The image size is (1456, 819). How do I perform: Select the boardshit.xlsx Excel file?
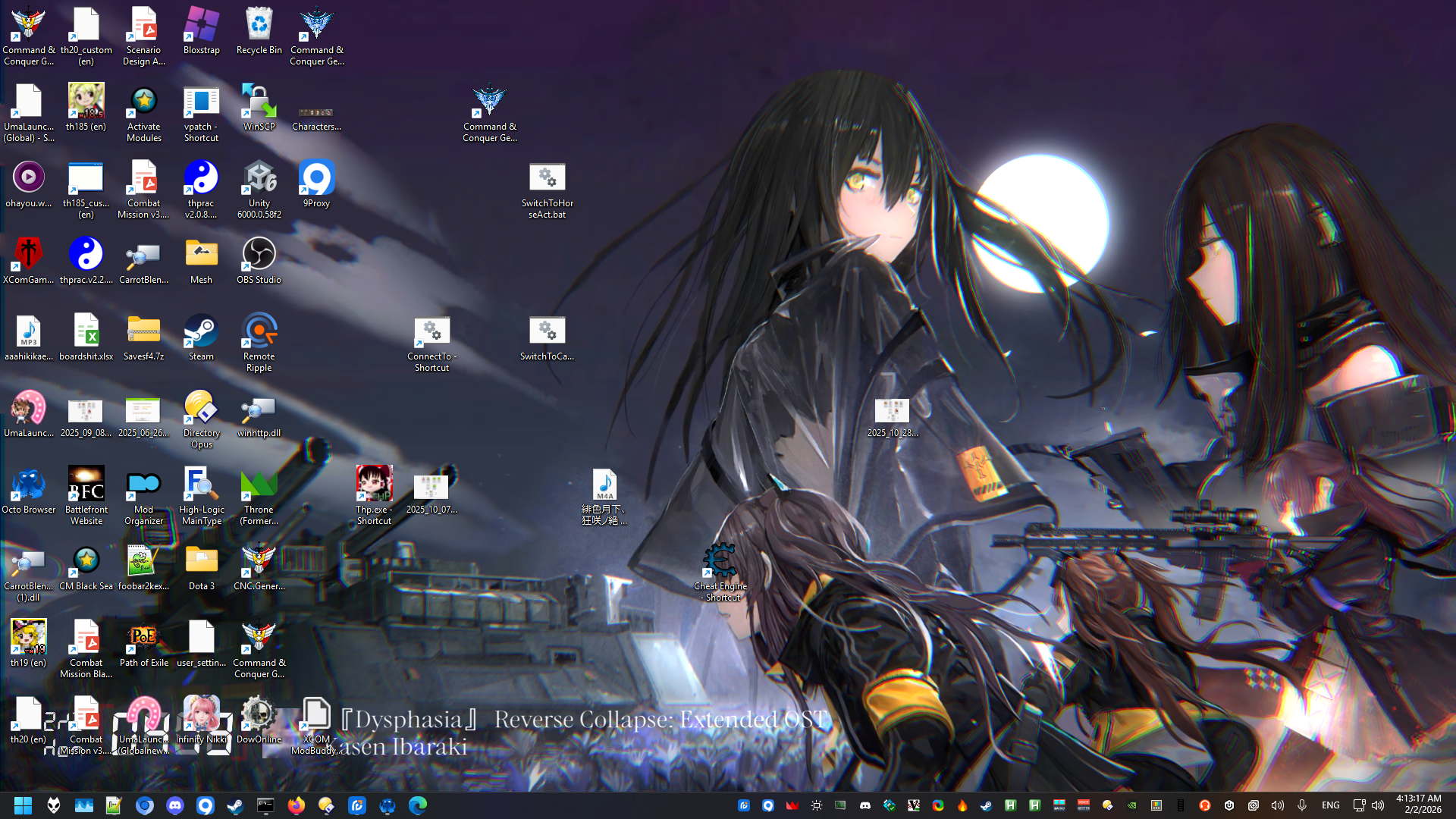(86, 331)
